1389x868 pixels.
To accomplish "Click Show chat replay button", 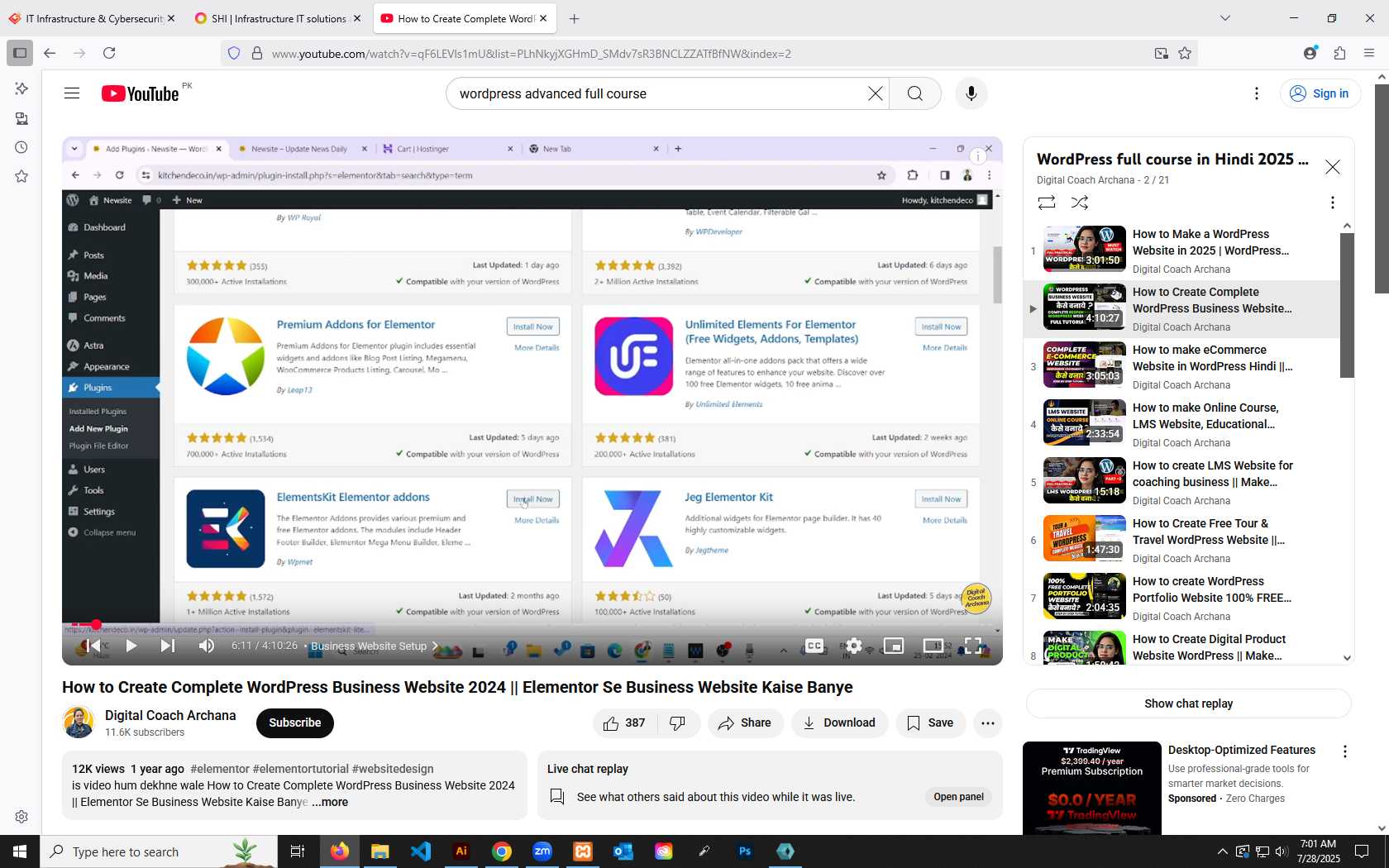I will click(x=1188, y=703).
